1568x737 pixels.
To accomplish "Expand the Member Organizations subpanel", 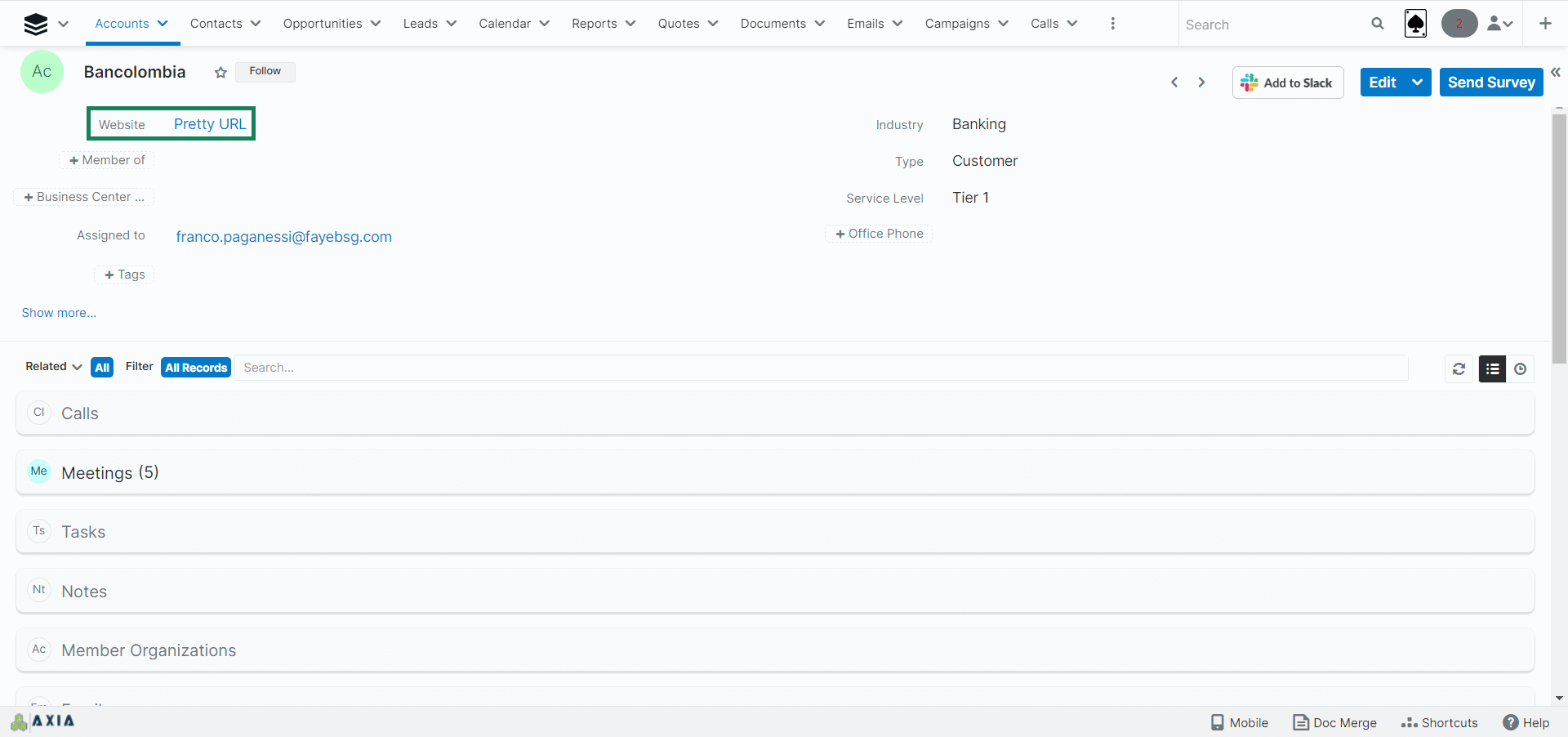I will point(775,650).
